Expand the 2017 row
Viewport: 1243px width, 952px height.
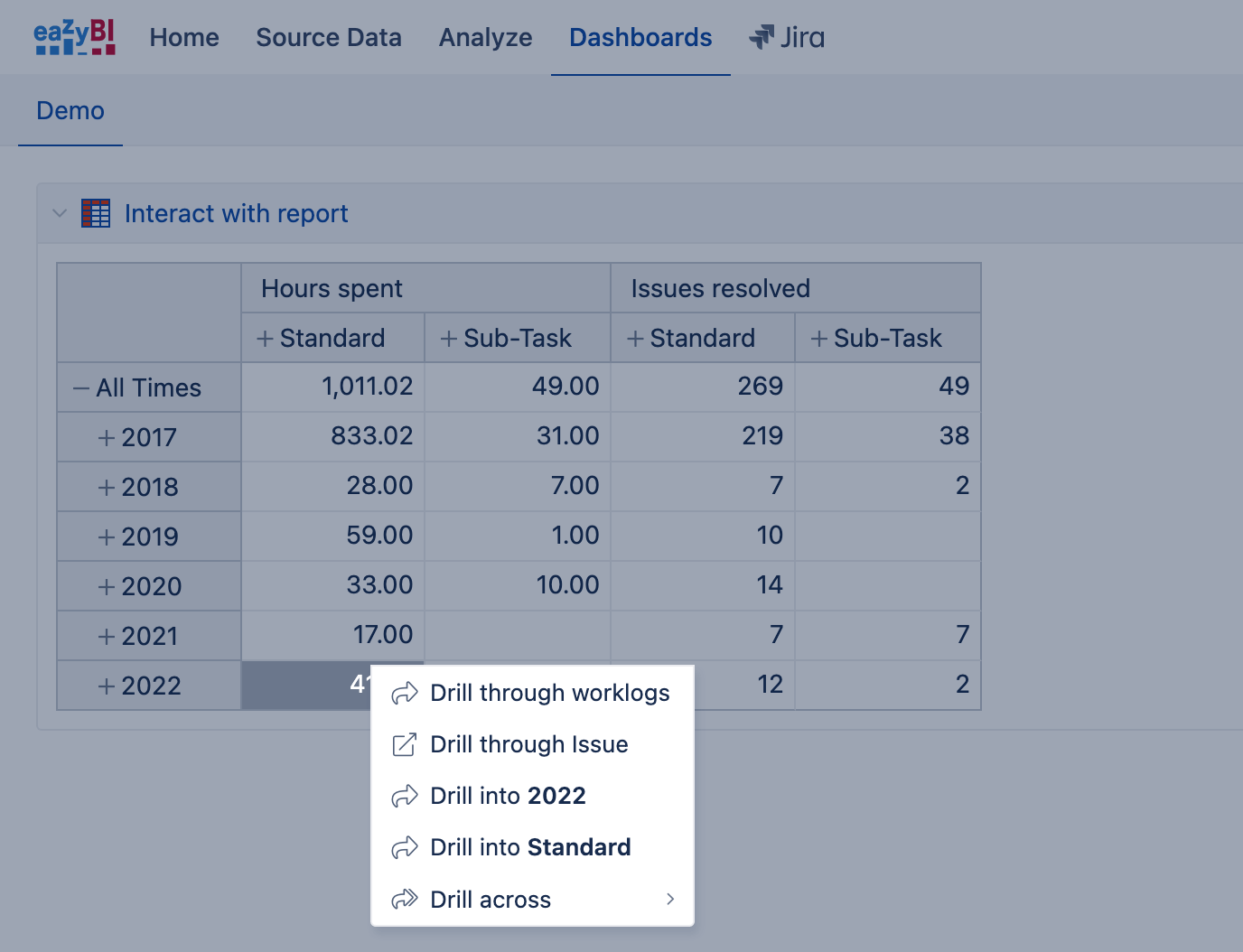tap(107, 438)
